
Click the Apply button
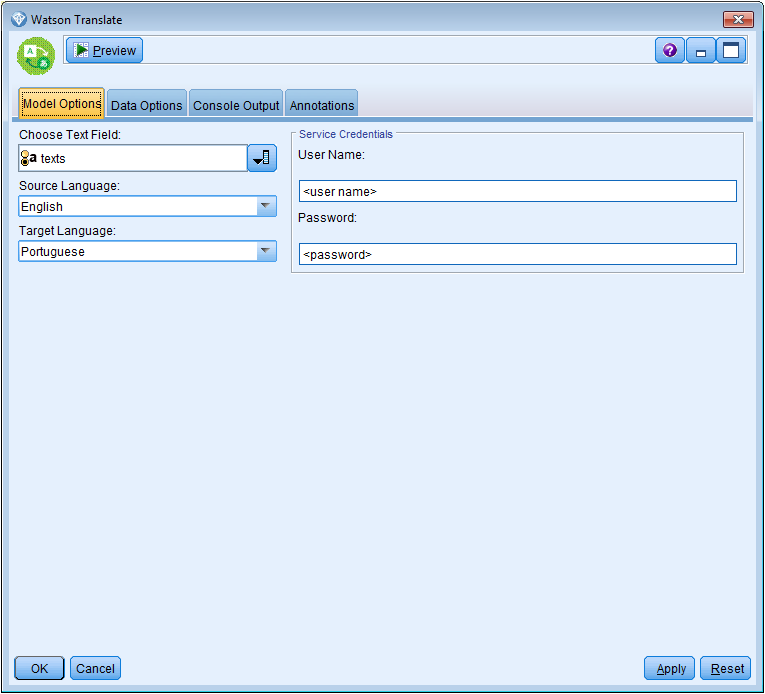(x=669, y=668)
